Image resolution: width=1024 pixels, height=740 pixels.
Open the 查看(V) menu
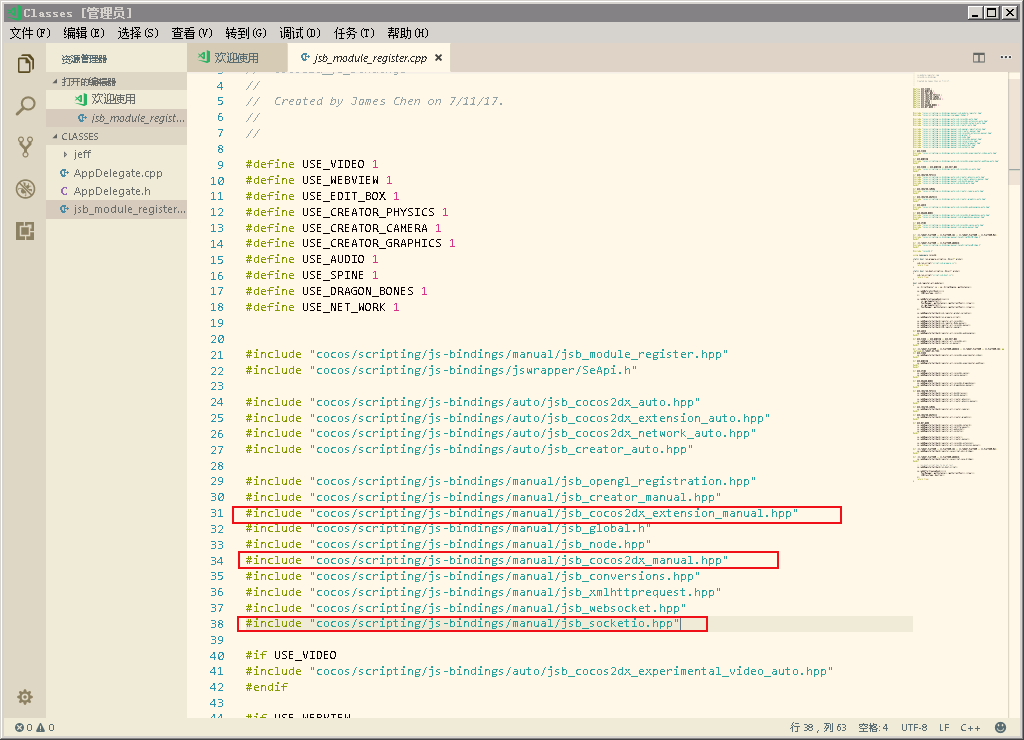192,33
